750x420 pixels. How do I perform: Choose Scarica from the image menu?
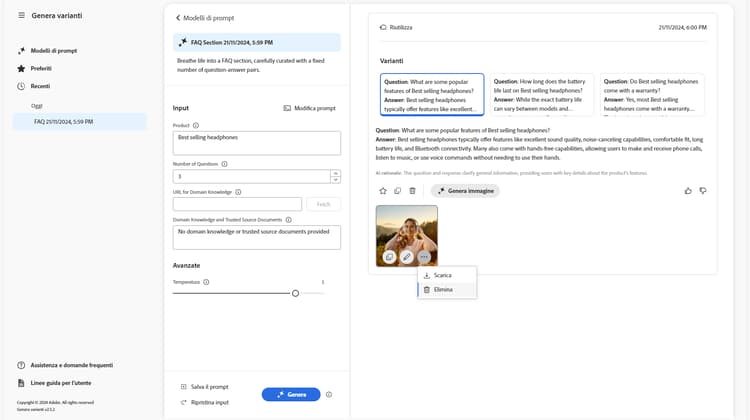[447, 276]
